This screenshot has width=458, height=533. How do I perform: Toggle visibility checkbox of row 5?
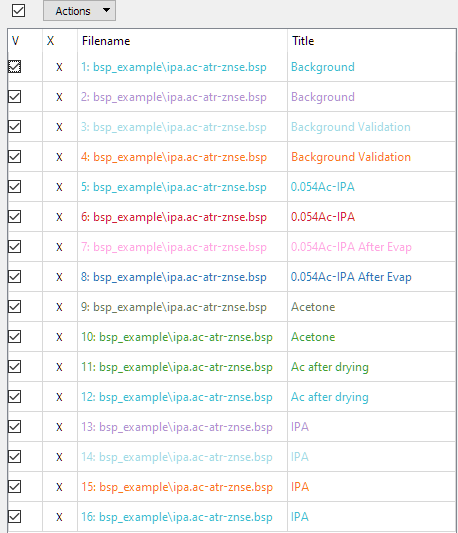[15, 187]
